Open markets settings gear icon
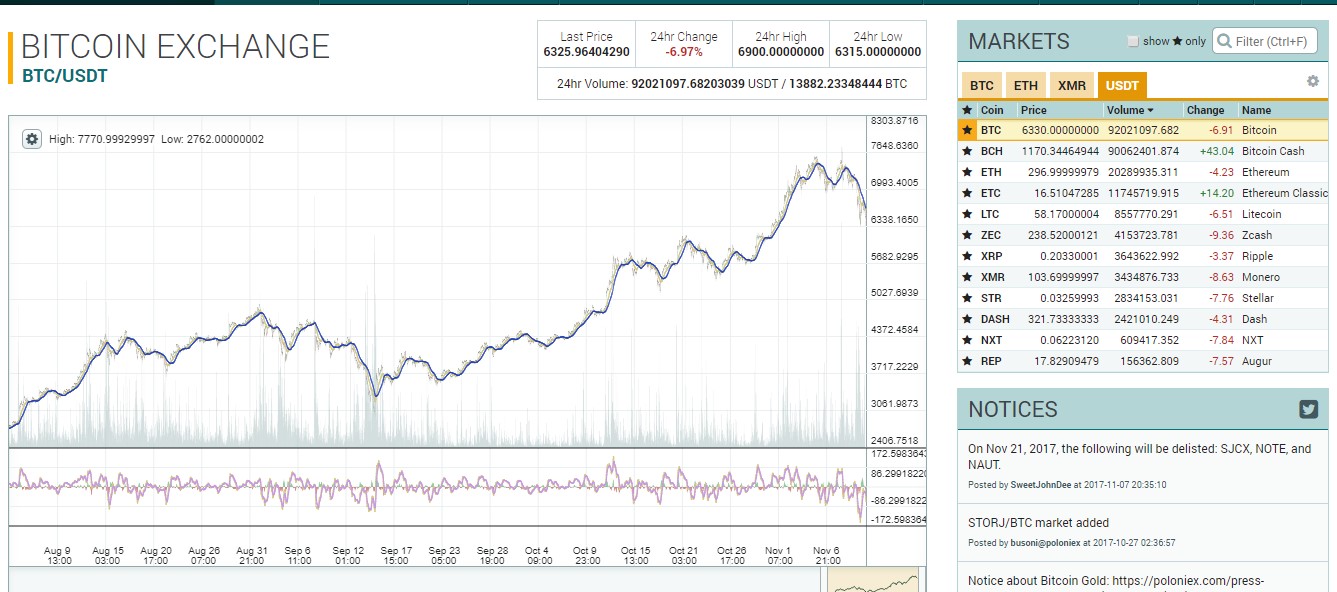This screenshot has width=1337, height=592. click(x=1313, y=81)
